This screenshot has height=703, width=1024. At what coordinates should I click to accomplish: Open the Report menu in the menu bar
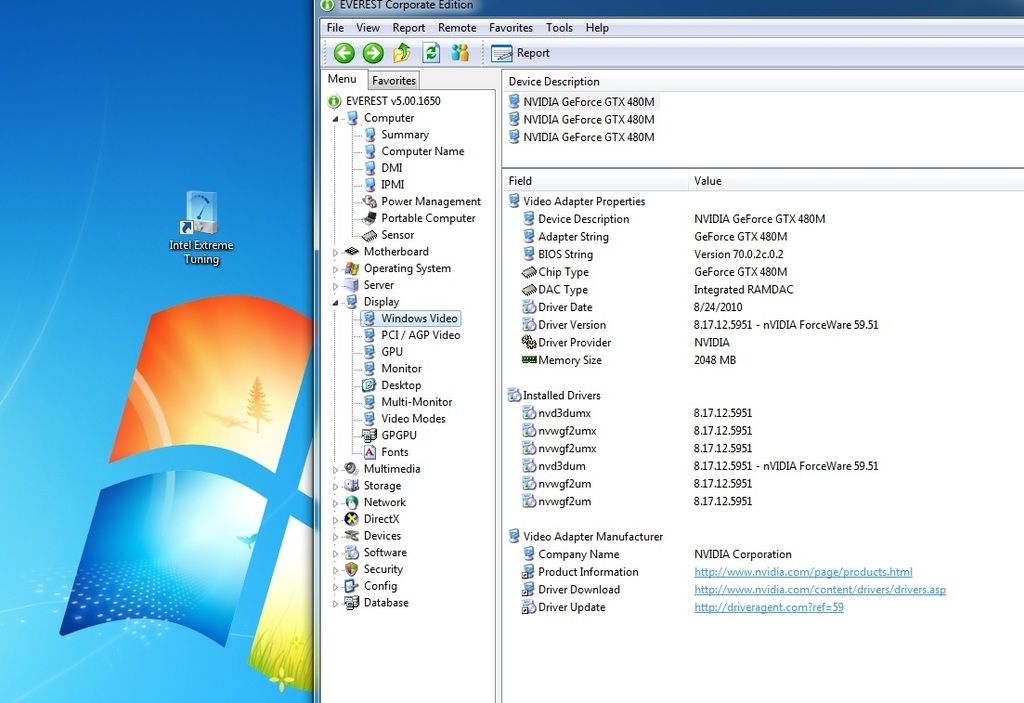pyautogui.click(x=409, y=27)
